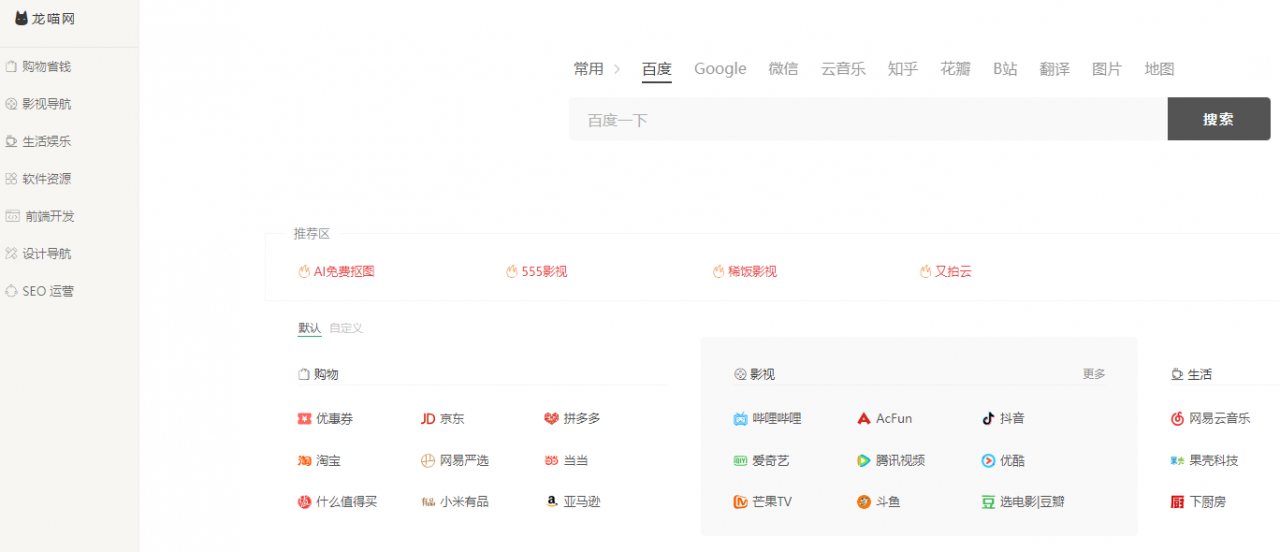The height and width of the screenshot is (552, 1280).
Task: Open 设计导航 in the sidebar
Action: [38, 254]
